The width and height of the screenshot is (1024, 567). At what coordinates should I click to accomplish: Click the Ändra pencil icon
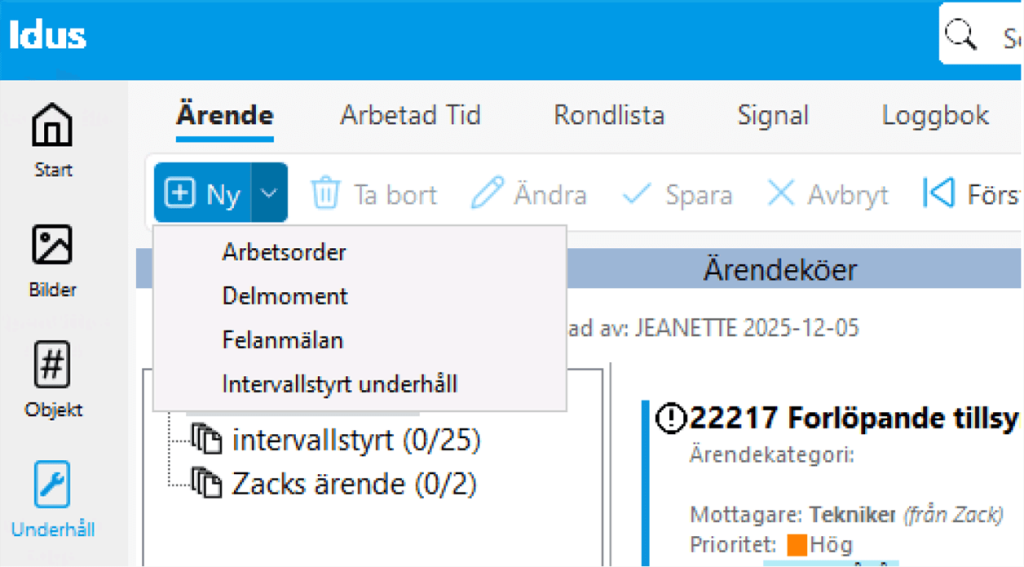coord(487,193)
